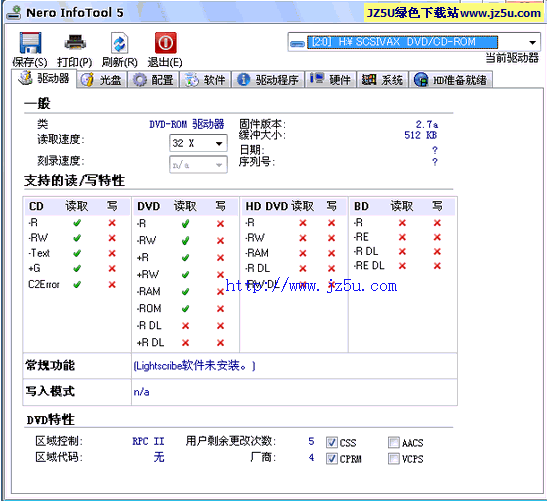Click the red X for HD DVD -R read
The height and width of the screenshot is (501, 547).
point(303,223)
